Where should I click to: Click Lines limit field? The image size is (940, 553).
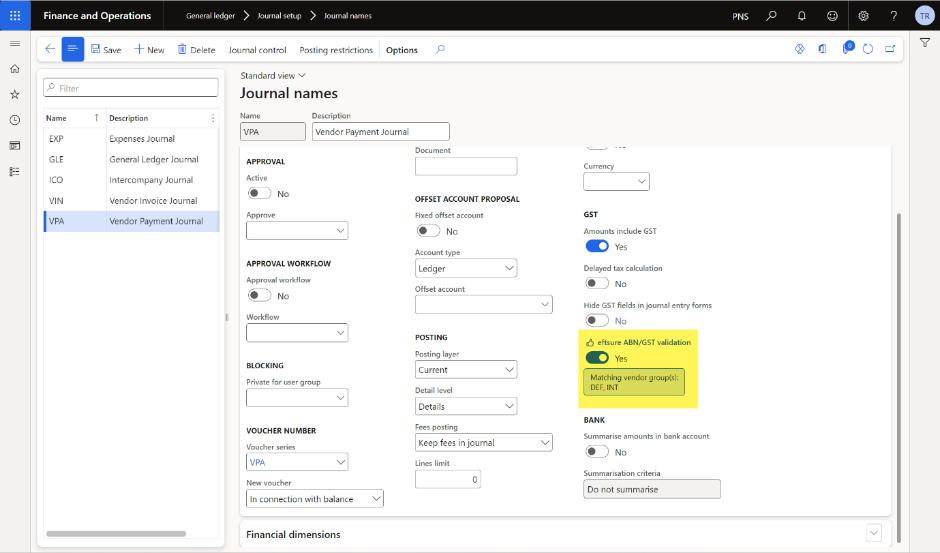tap(448, 479)
